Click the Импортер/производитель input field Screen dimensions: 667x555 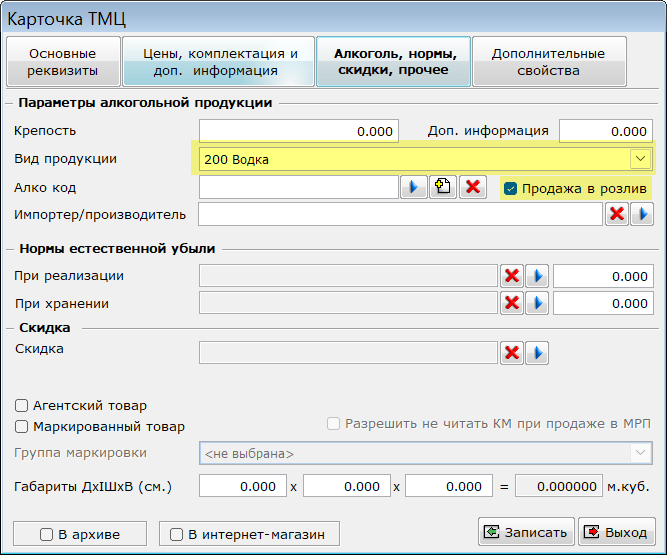point(400,214)
